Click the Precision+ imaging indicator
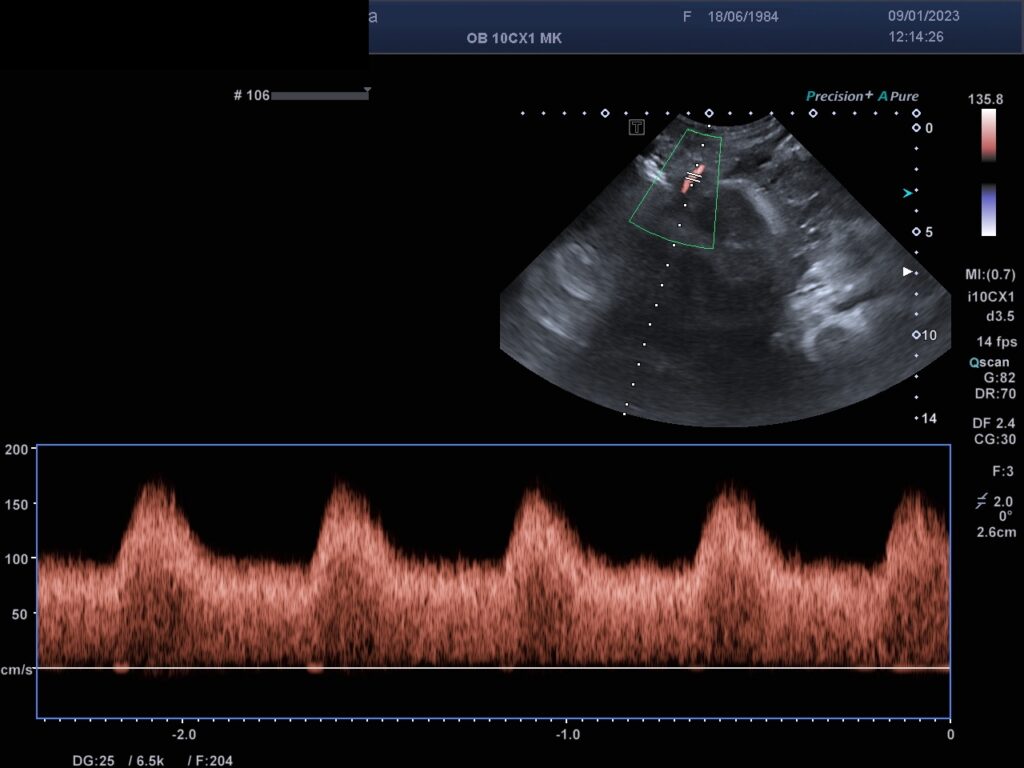 (840, 96)
